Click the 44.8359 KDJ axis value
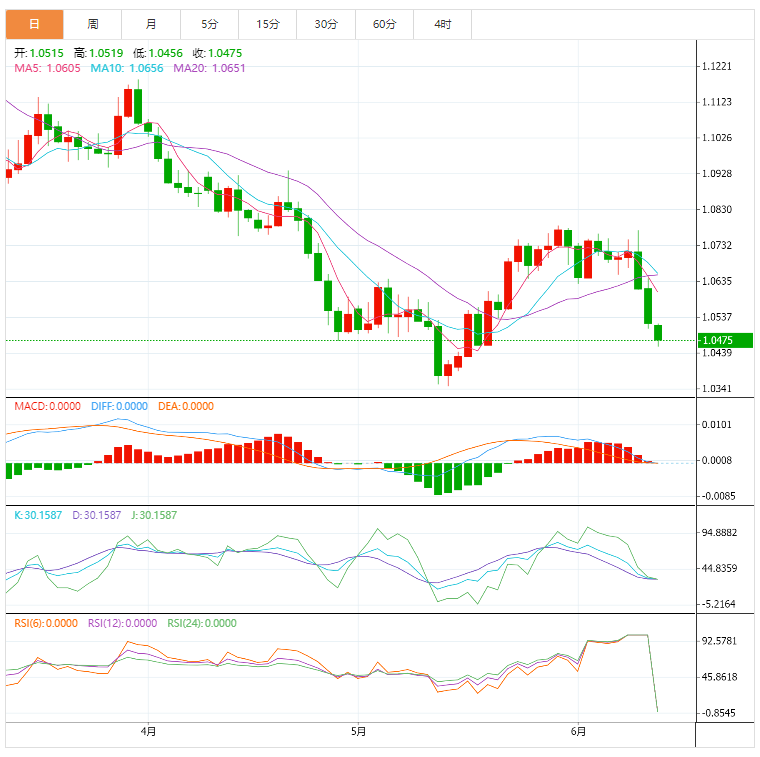The image size is (760, 757). tap(719, 568)
